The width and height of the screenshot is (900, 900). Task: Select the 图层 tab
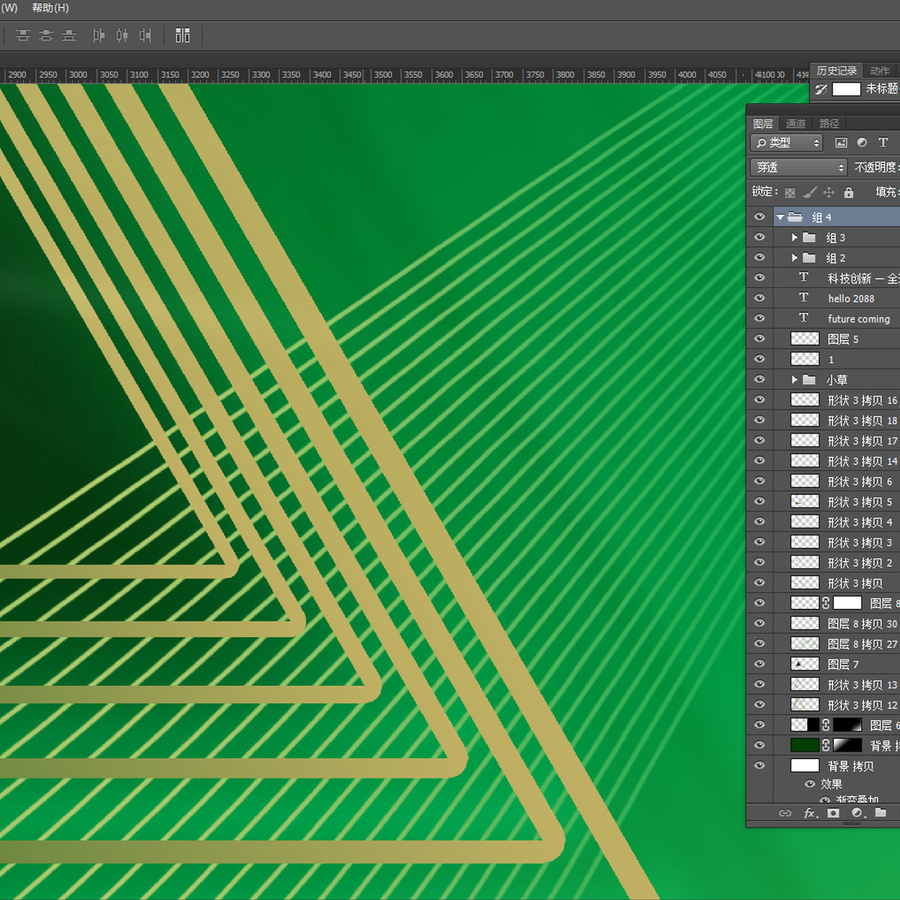pos(763,123)
